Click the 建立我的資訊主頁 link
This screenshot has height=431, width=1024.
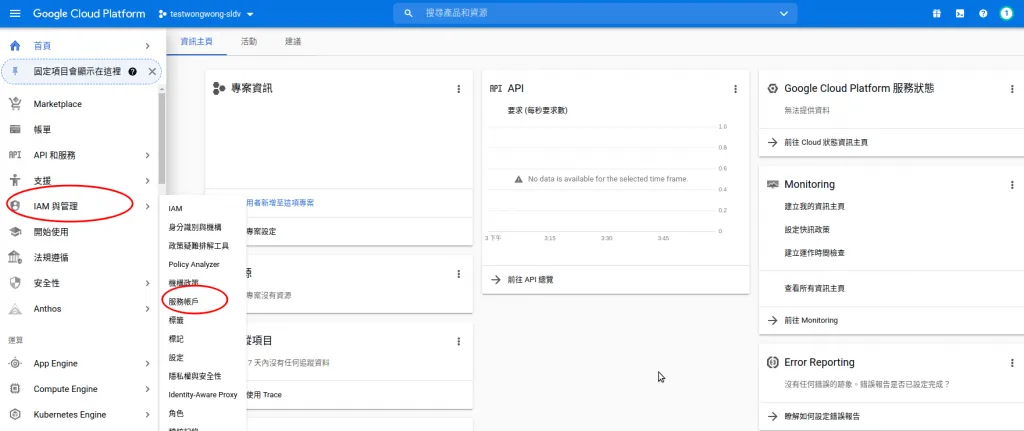(814, 206)
